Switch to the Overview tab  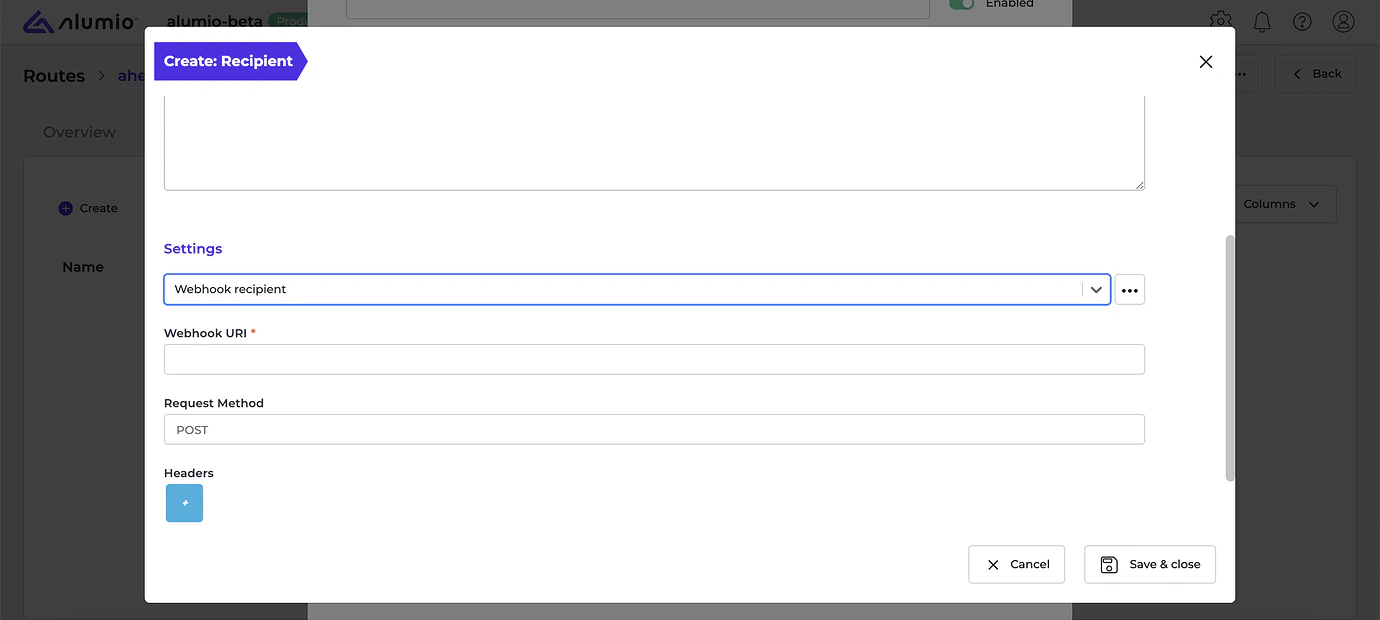pyautogui.click(x=80, y=132)
